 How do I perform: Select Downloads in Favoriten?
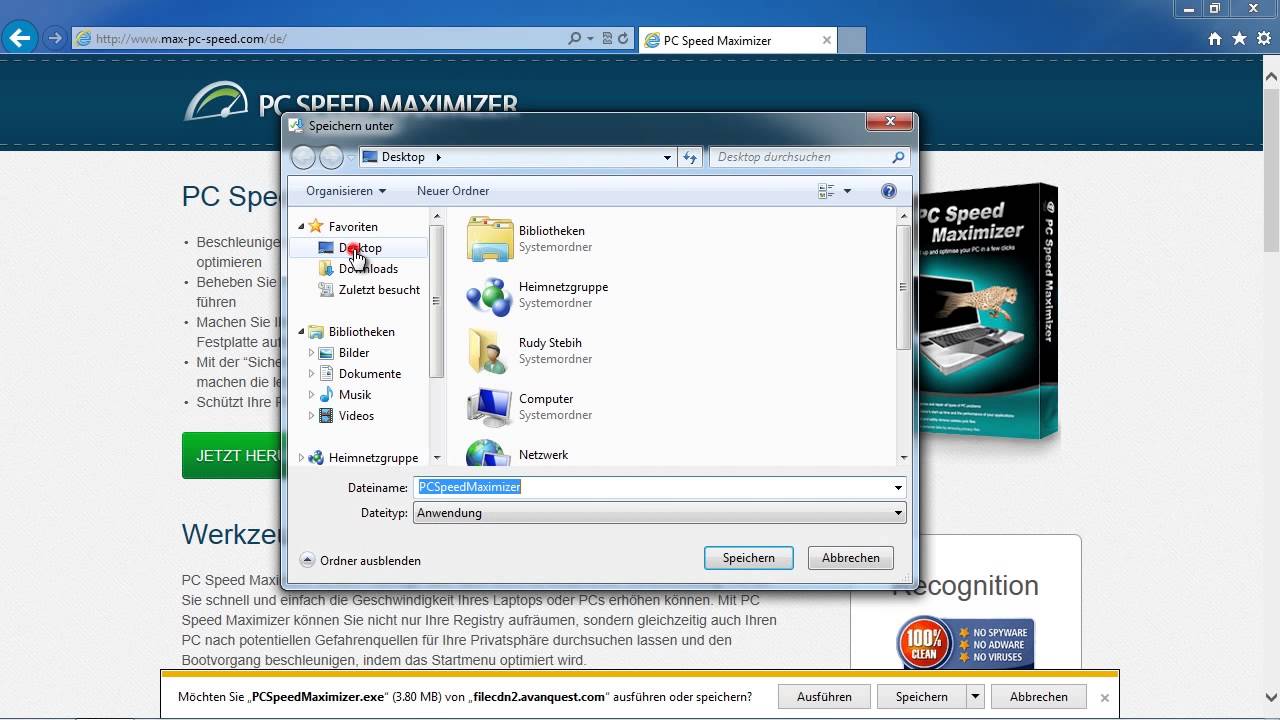pyautogui.click(x=368, y=269)
